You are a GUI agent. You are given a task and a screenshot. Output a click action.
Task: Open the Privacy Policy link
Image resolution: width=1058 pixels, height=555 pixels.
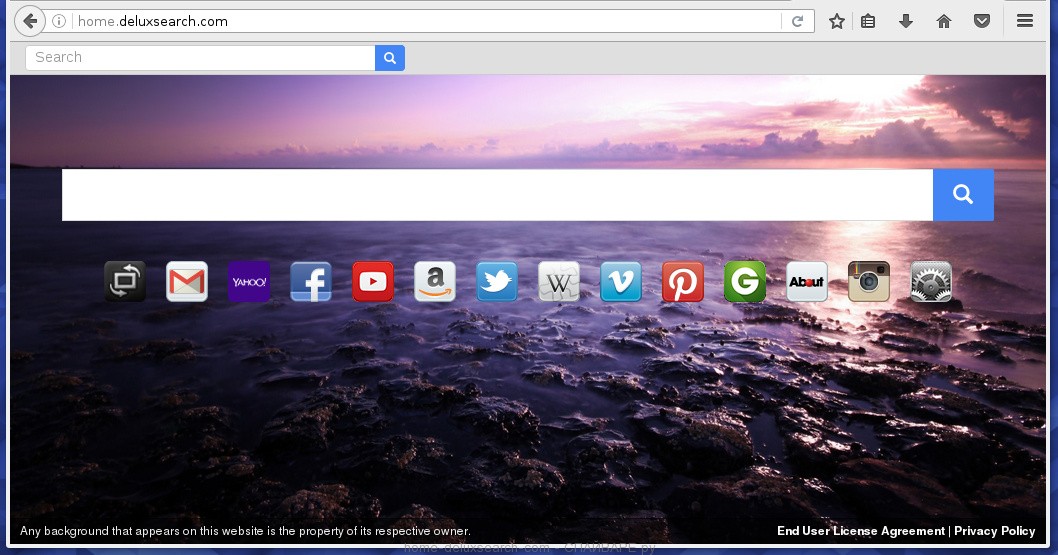[x=995, y=531]
